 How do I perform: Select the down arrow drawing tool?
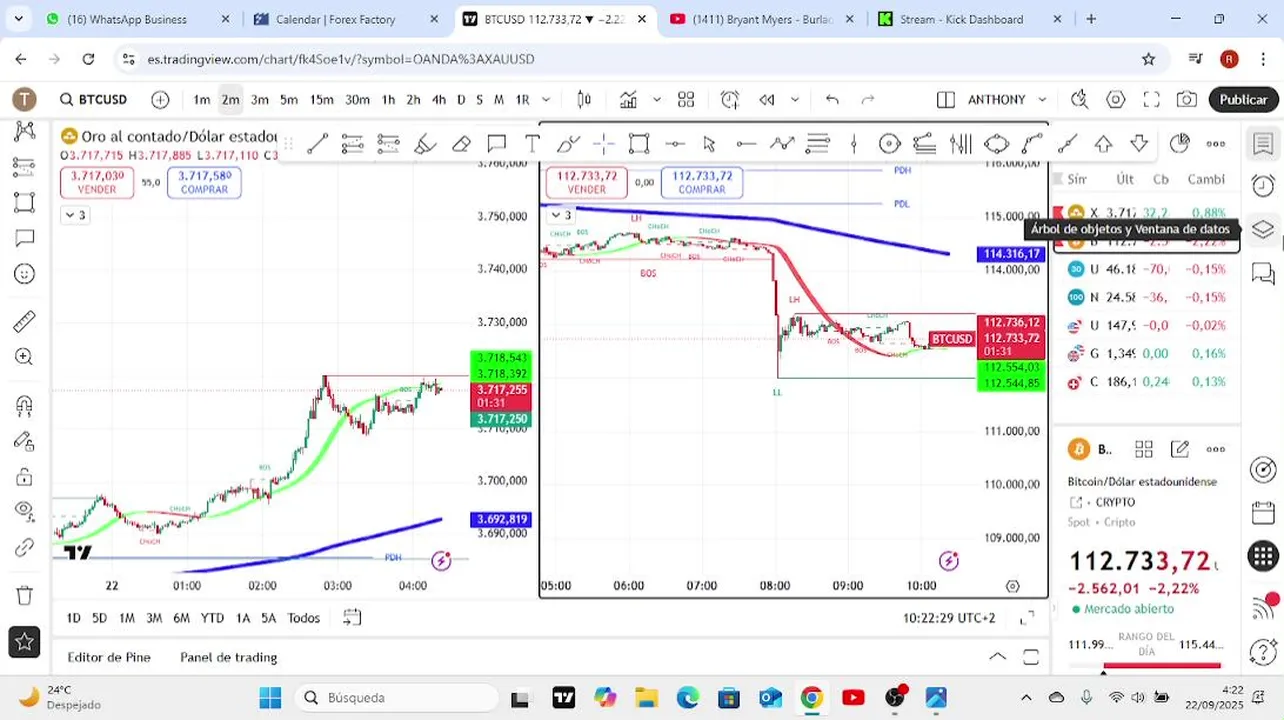(1139, 144)
